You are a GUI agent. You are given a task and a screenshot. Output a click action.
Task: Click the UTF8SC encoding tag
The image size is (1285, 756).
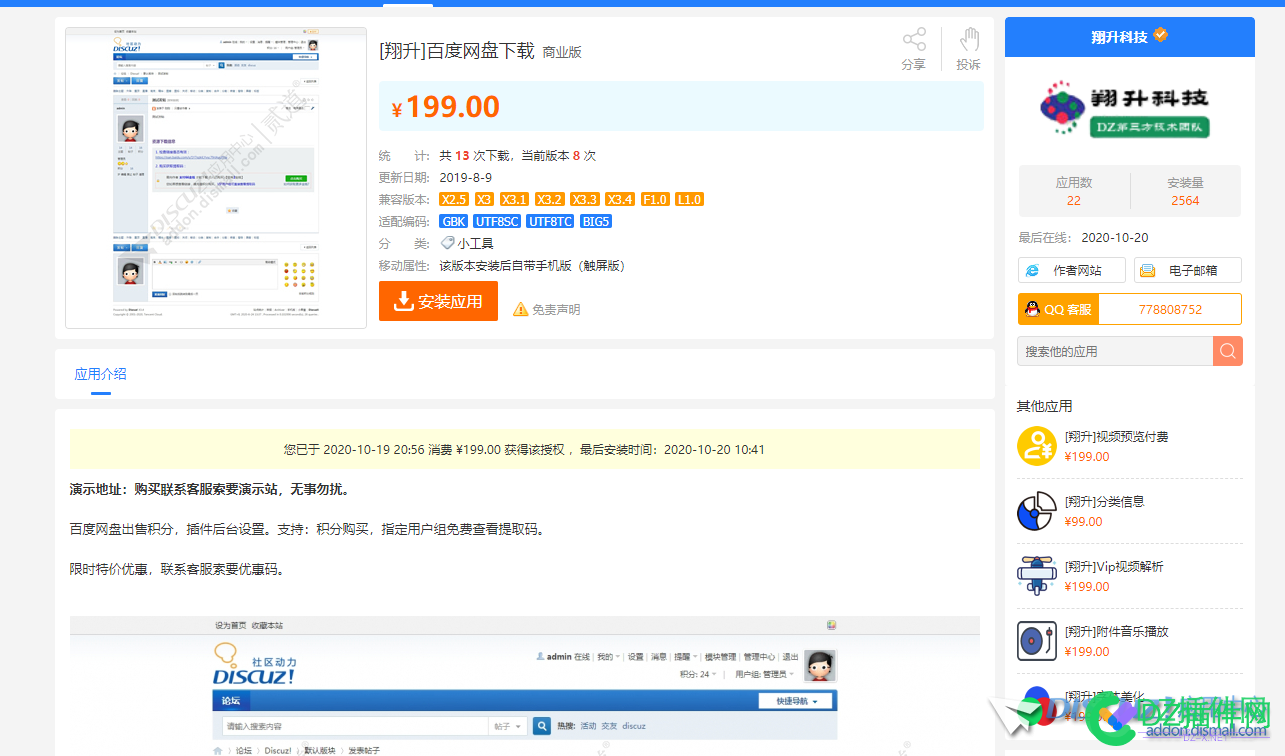point(497,221)
